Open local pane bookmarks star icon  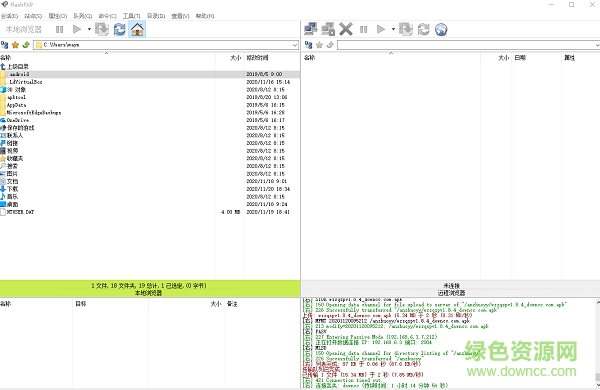[x=15, y=45]
